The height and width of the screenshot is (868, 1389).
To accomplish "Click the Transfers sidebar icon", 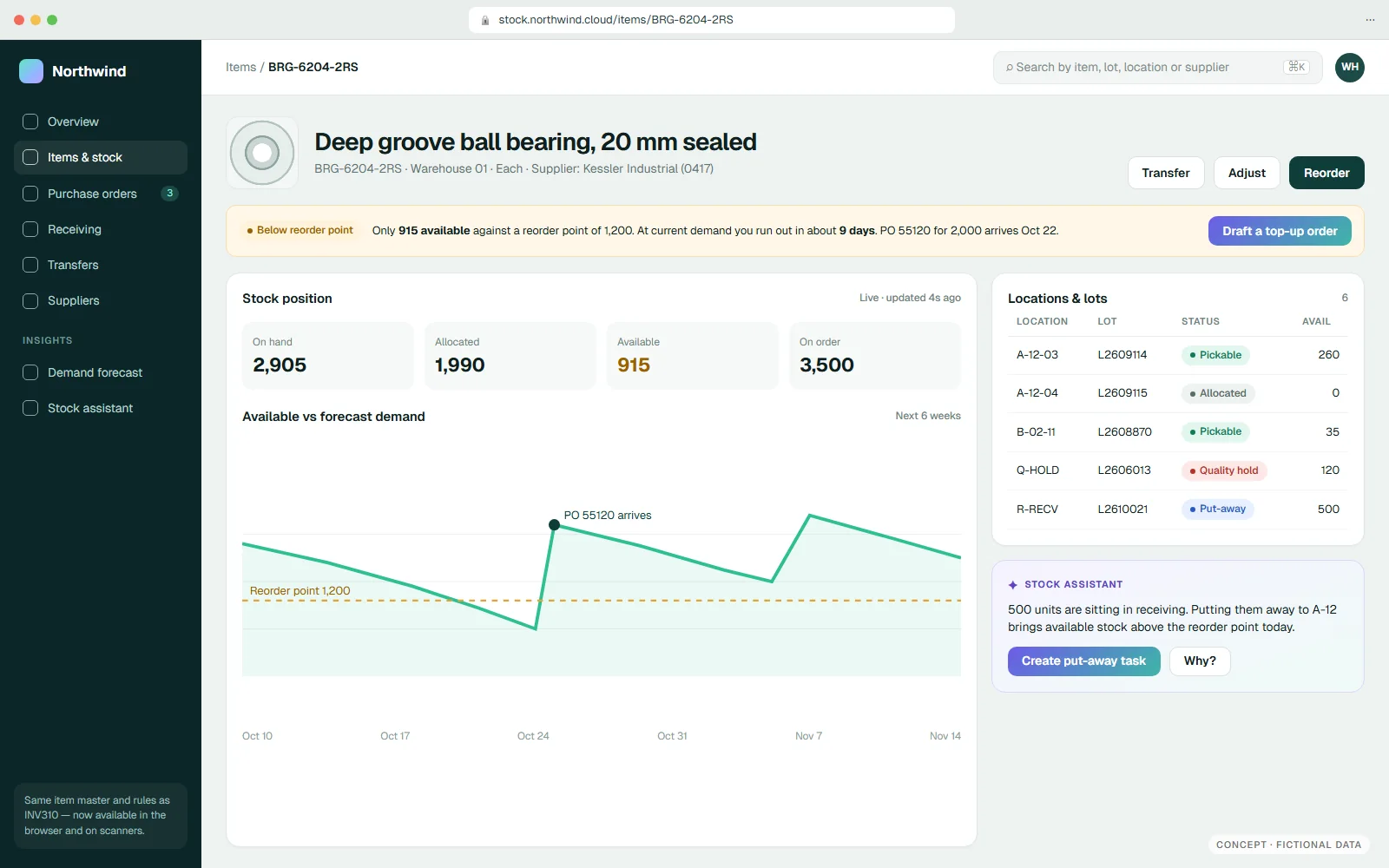I will pos(30,265).
